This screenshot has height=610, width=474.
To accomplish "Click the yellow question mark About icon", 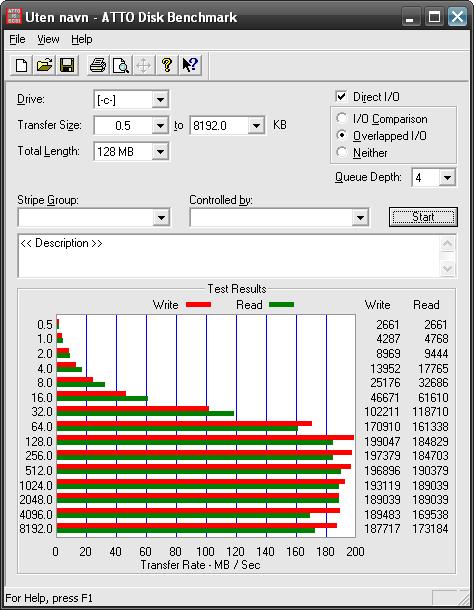I will pos(167,65).
